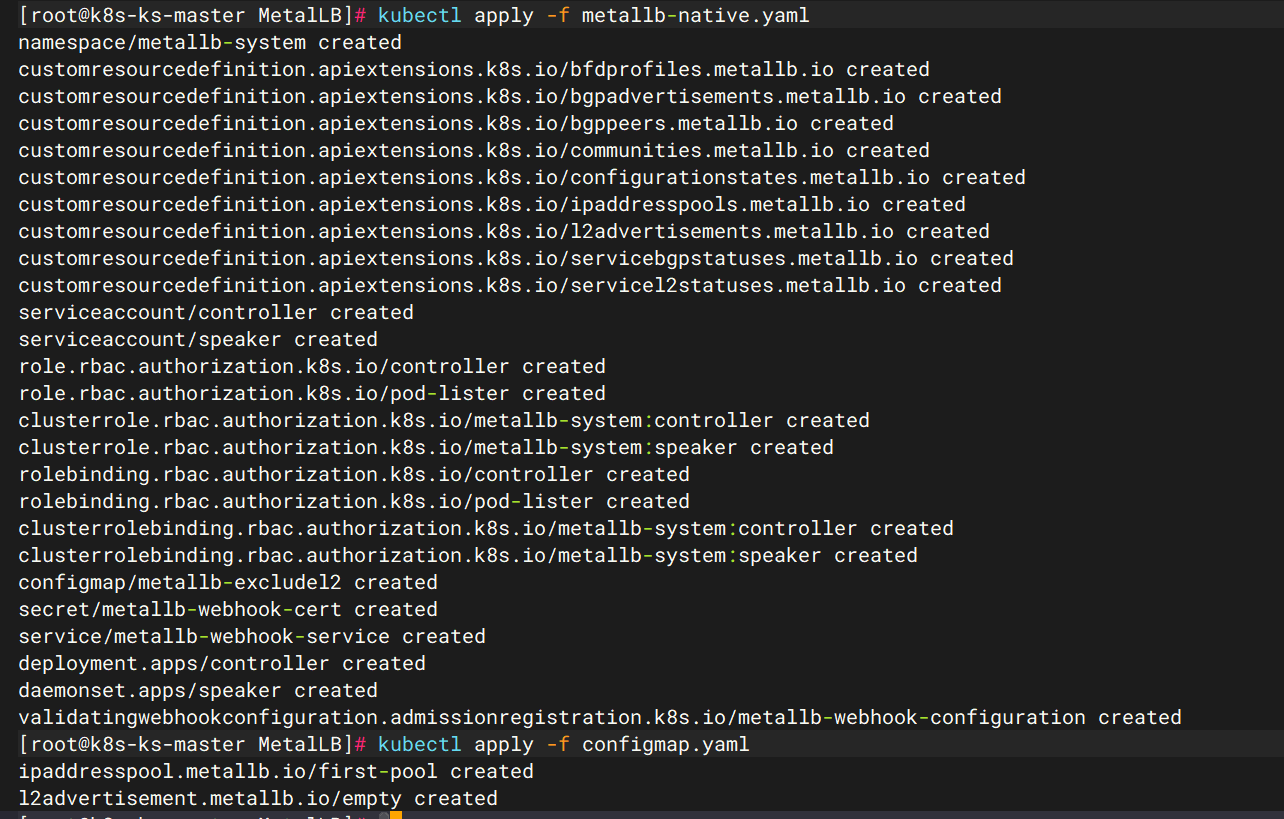Image resolution: width=1284 pixels, height=819 pixels.
Task: Click the bgppeers.metallb.io output line
Action: (x=456, y=123)
